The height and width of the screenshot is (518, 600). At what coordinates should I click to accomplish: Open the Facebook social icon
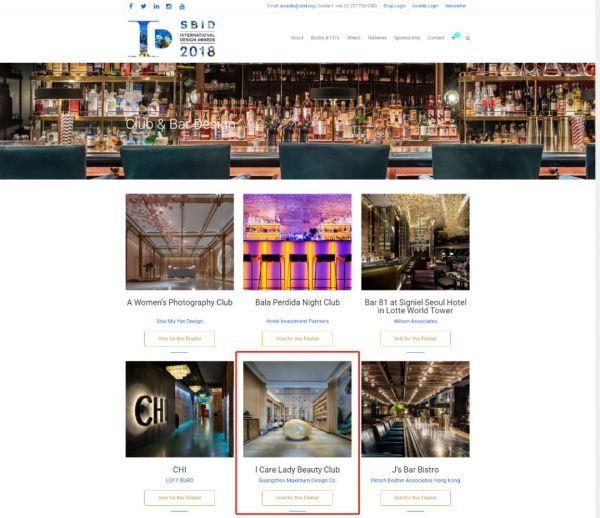[131, 6]
